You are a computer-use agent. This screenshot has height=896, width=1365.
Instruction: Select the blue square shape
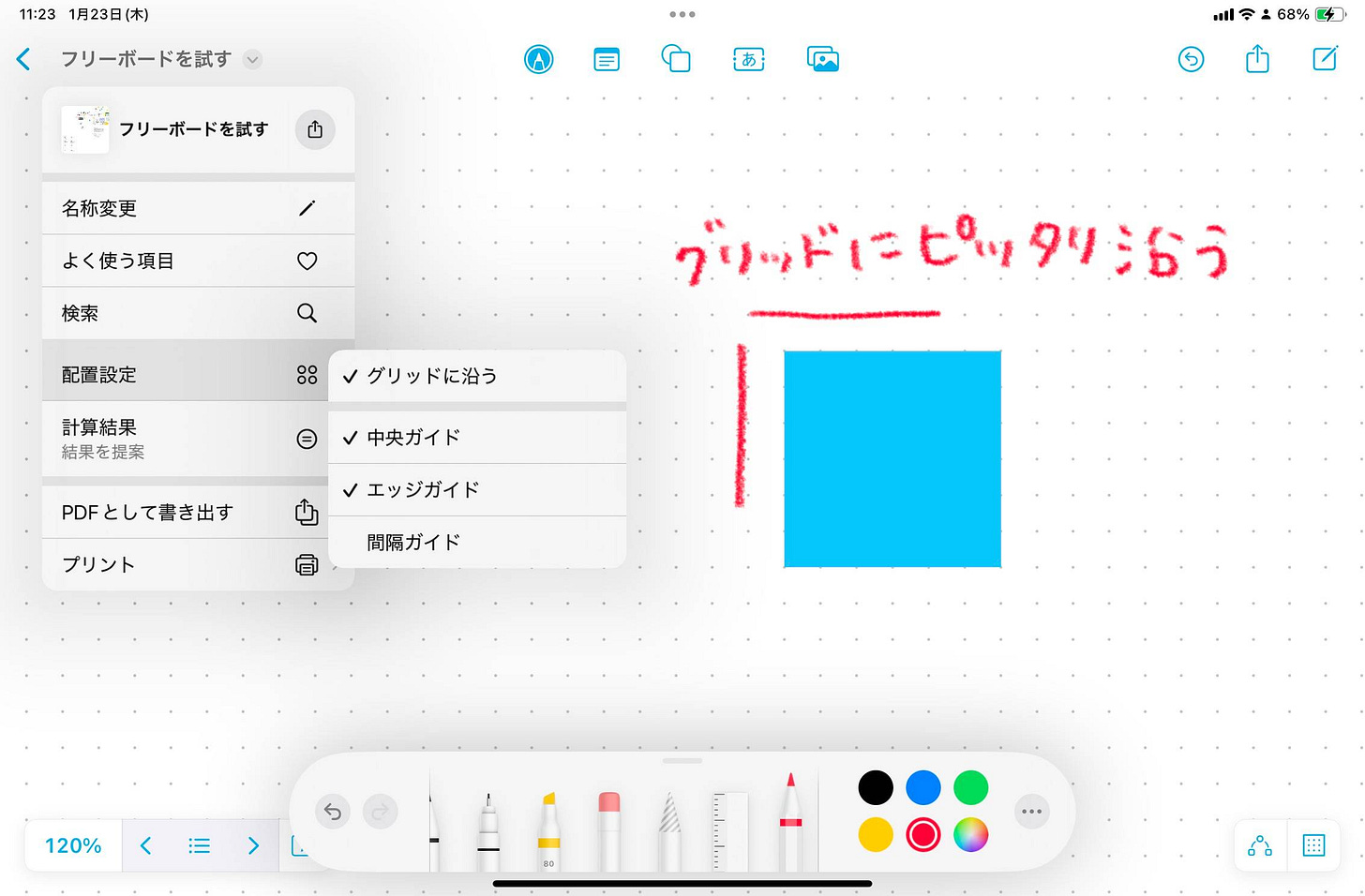892,459
